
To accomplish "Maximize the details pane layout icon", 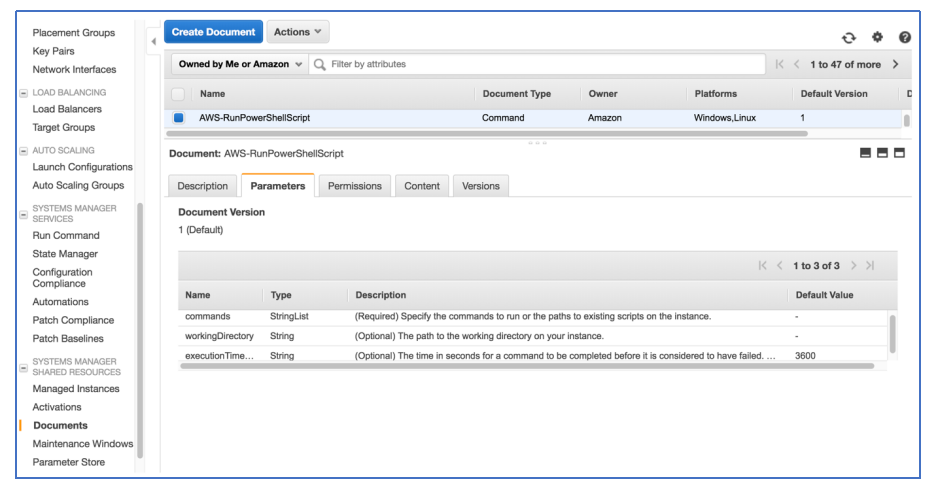I will coord(899,153).
